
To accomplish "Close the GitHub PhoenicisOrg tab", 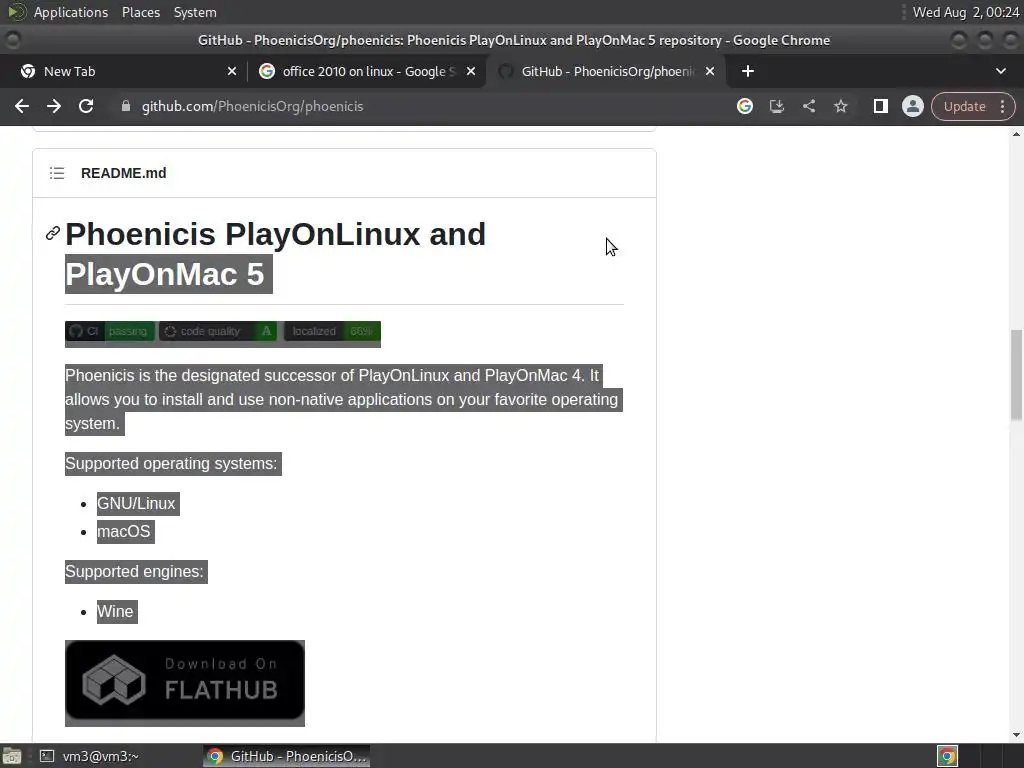I will 710,71.
